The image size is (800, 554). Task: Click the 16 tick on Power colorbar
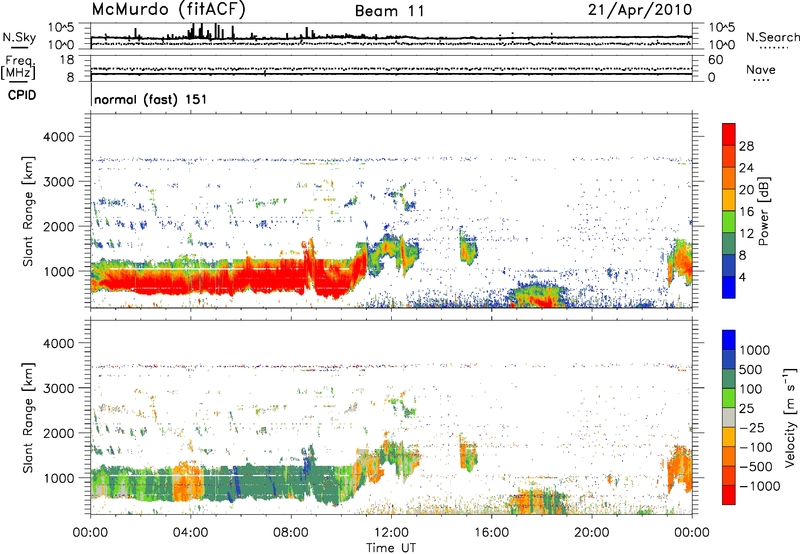(746, 212)
